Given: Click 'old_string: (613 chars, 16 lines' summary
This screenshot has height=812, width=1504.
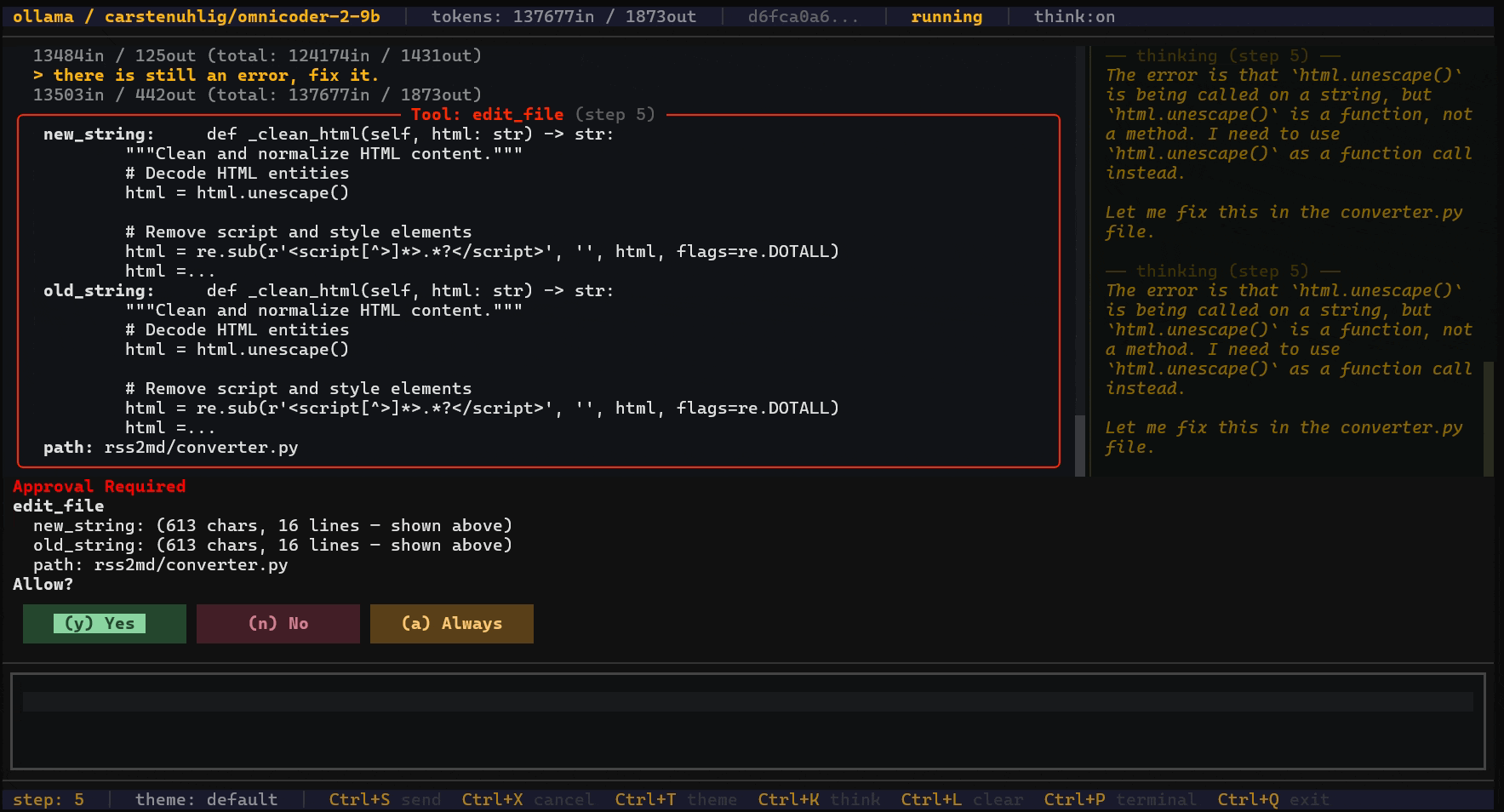Looking at the screenshot, I should (x=272, y=545).
